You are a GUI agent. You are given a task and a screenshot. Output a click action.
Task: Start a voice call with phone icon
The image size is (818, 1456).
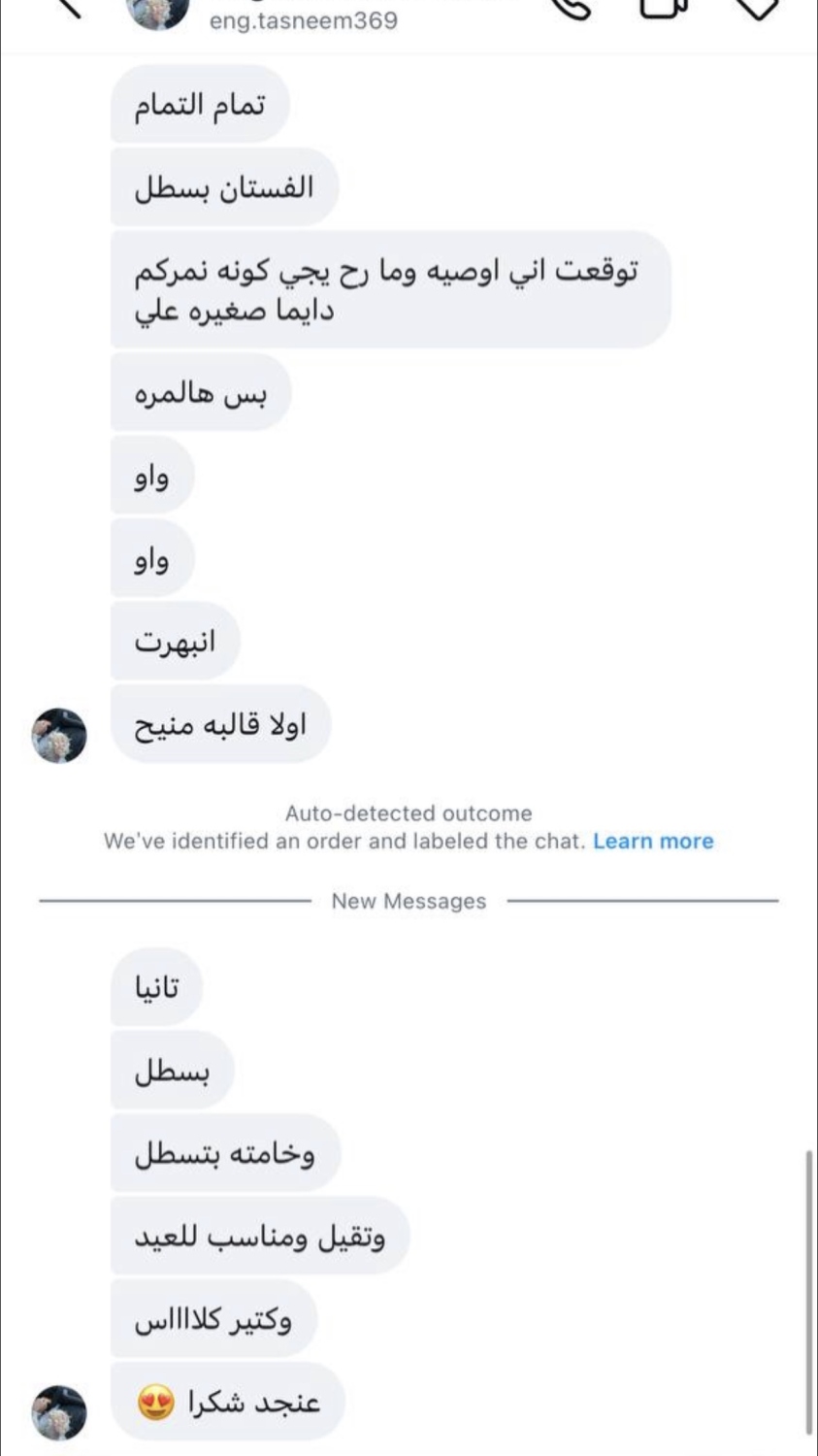[x=573, y=6]
